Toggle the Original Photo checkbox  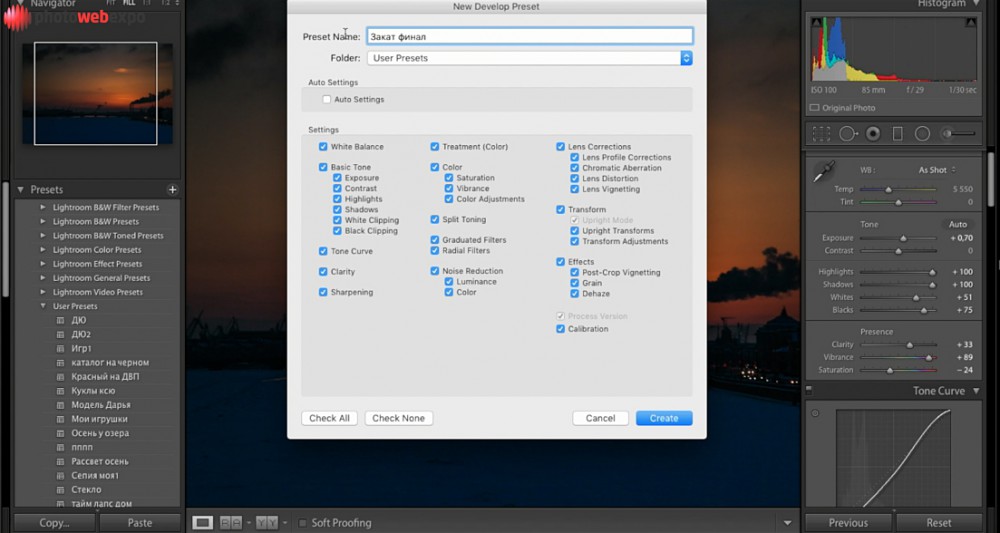814,108
